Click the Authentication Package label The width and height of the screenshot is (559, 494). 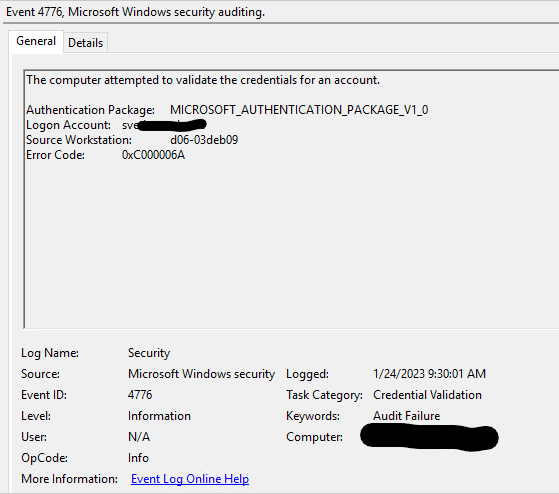click(91, 110)
